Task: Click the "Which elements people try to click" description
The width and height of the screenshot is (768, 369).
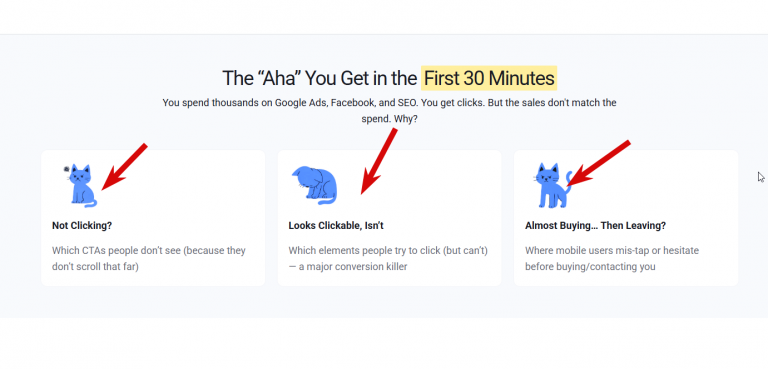Action: click(x=388, y=259)
